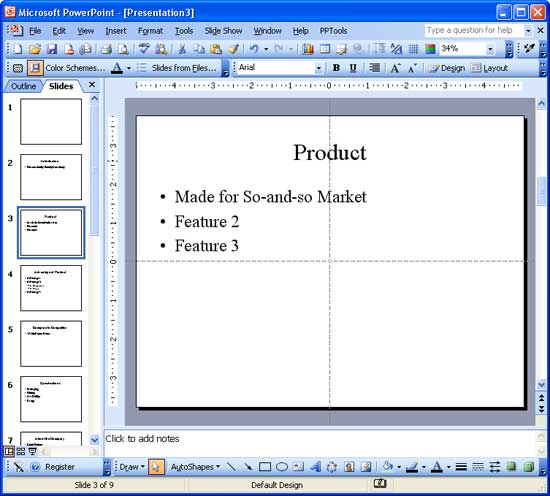Image resolution: width=550 pixels, height=496 pixels.
Task: Undo the last action
Action: click(254, 49)
